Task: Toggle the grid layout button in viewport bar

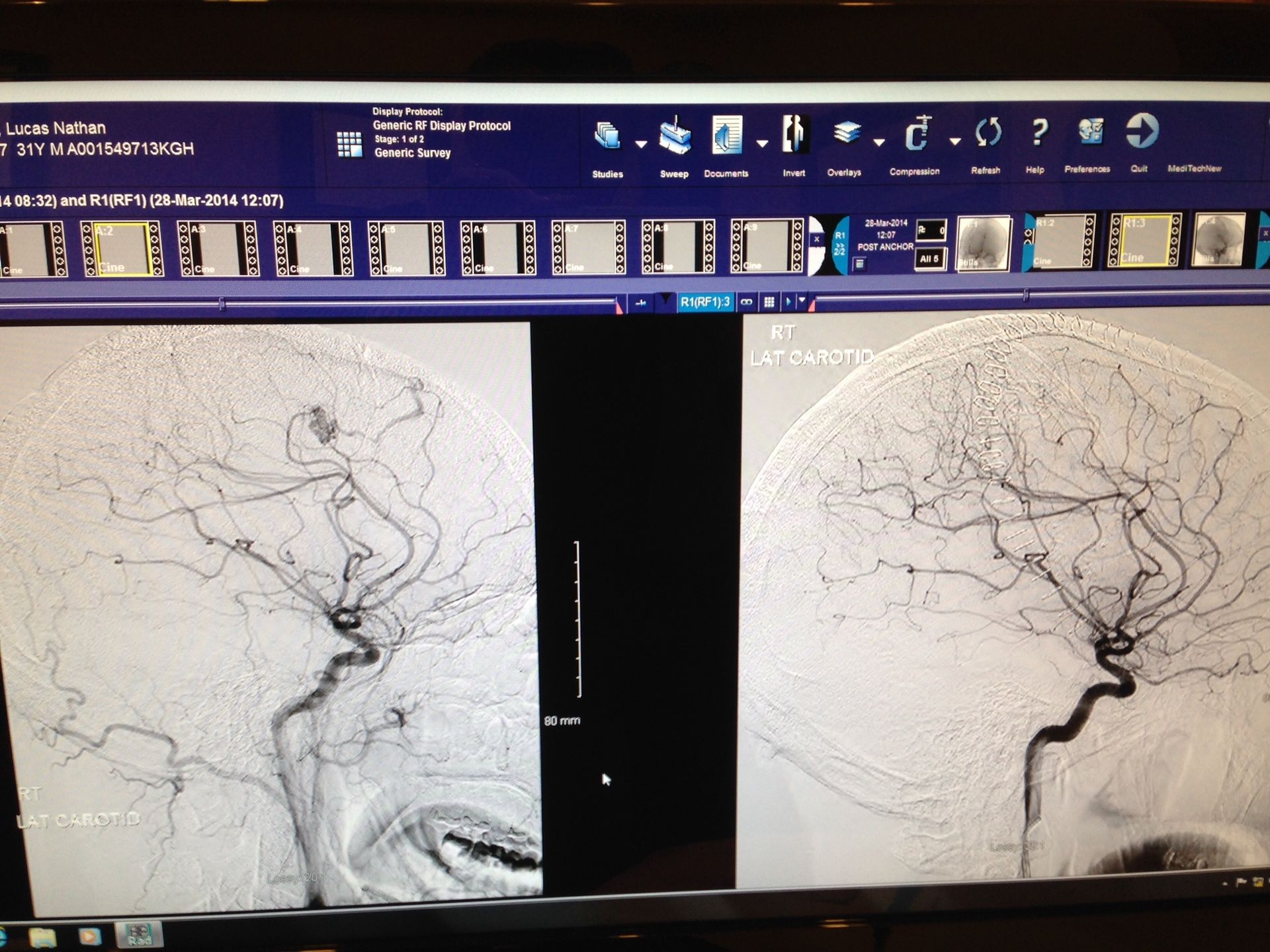Action: coord(769,302)
